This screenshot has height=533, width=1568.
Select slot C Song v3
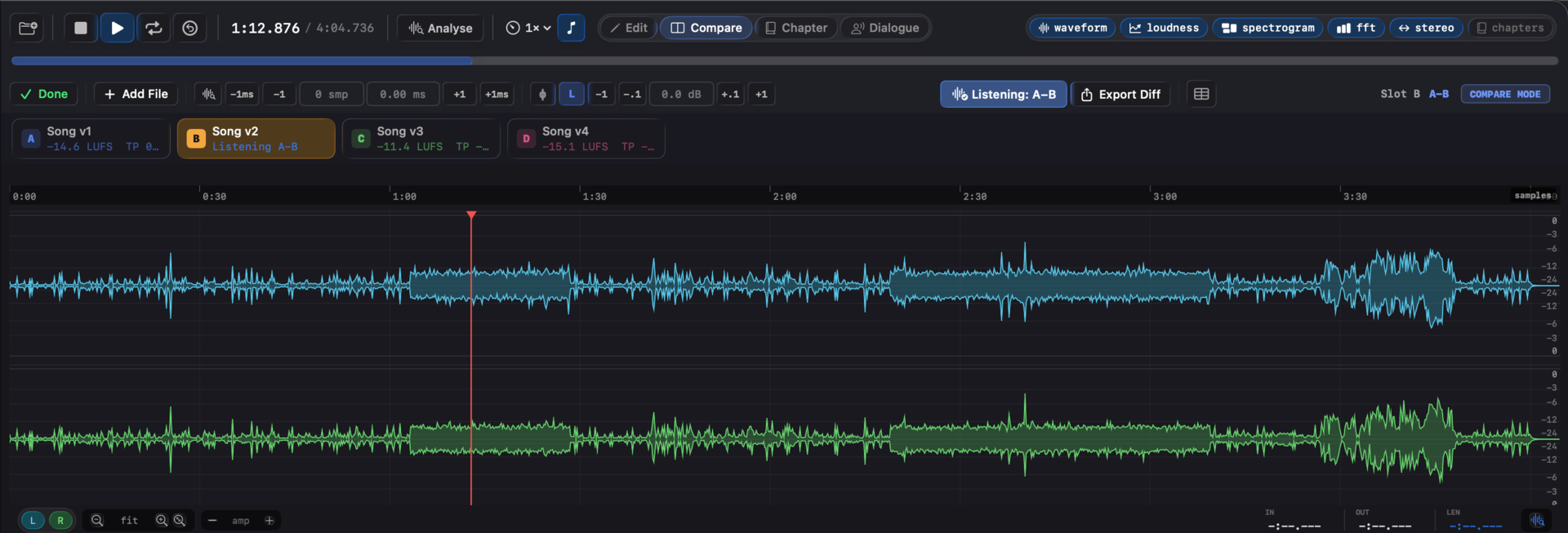coord(421,139)
